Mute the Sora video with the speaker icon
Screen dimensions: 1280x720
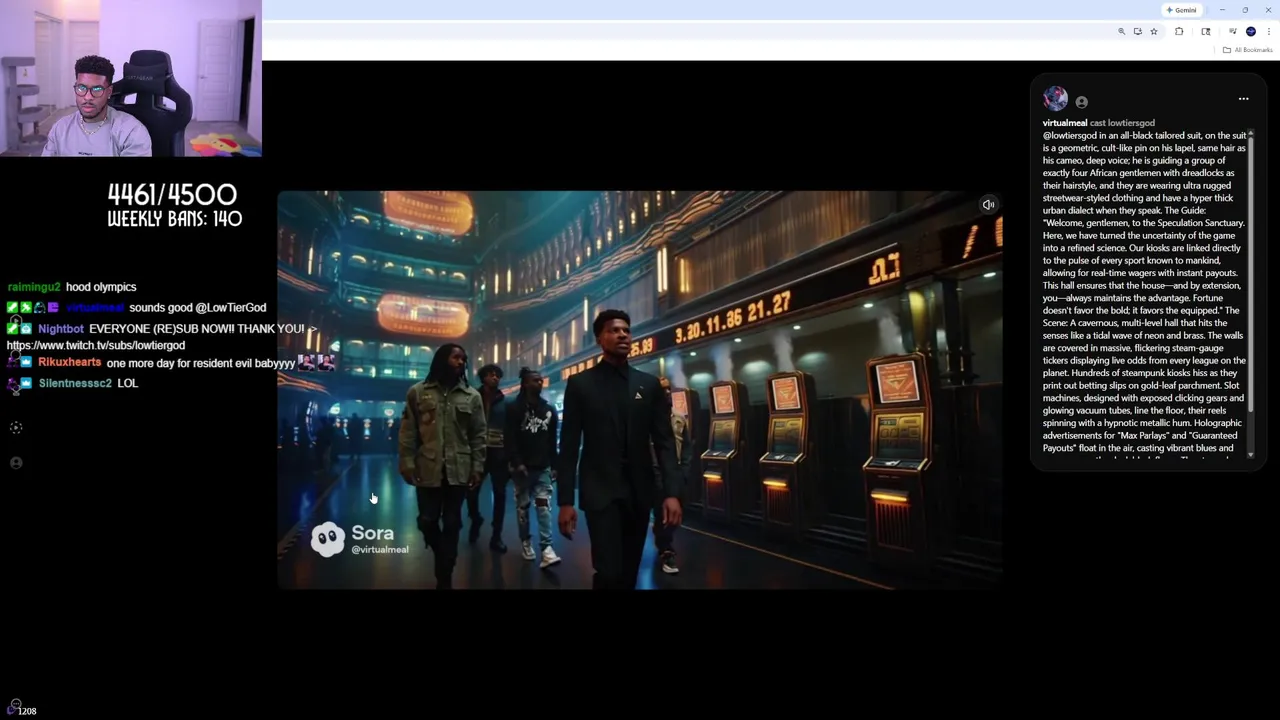coord(988,205)
